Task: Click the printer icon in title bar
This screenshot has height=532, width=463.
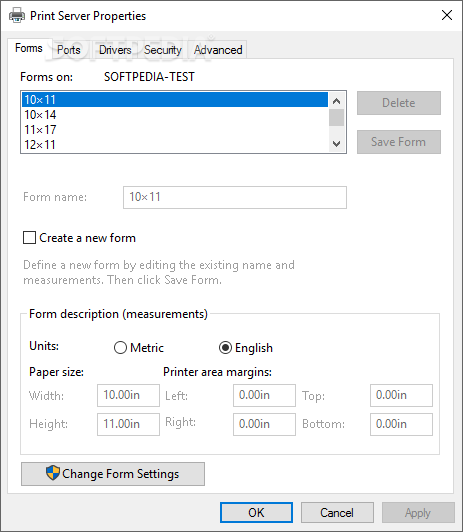Action: tap(17, 15)
